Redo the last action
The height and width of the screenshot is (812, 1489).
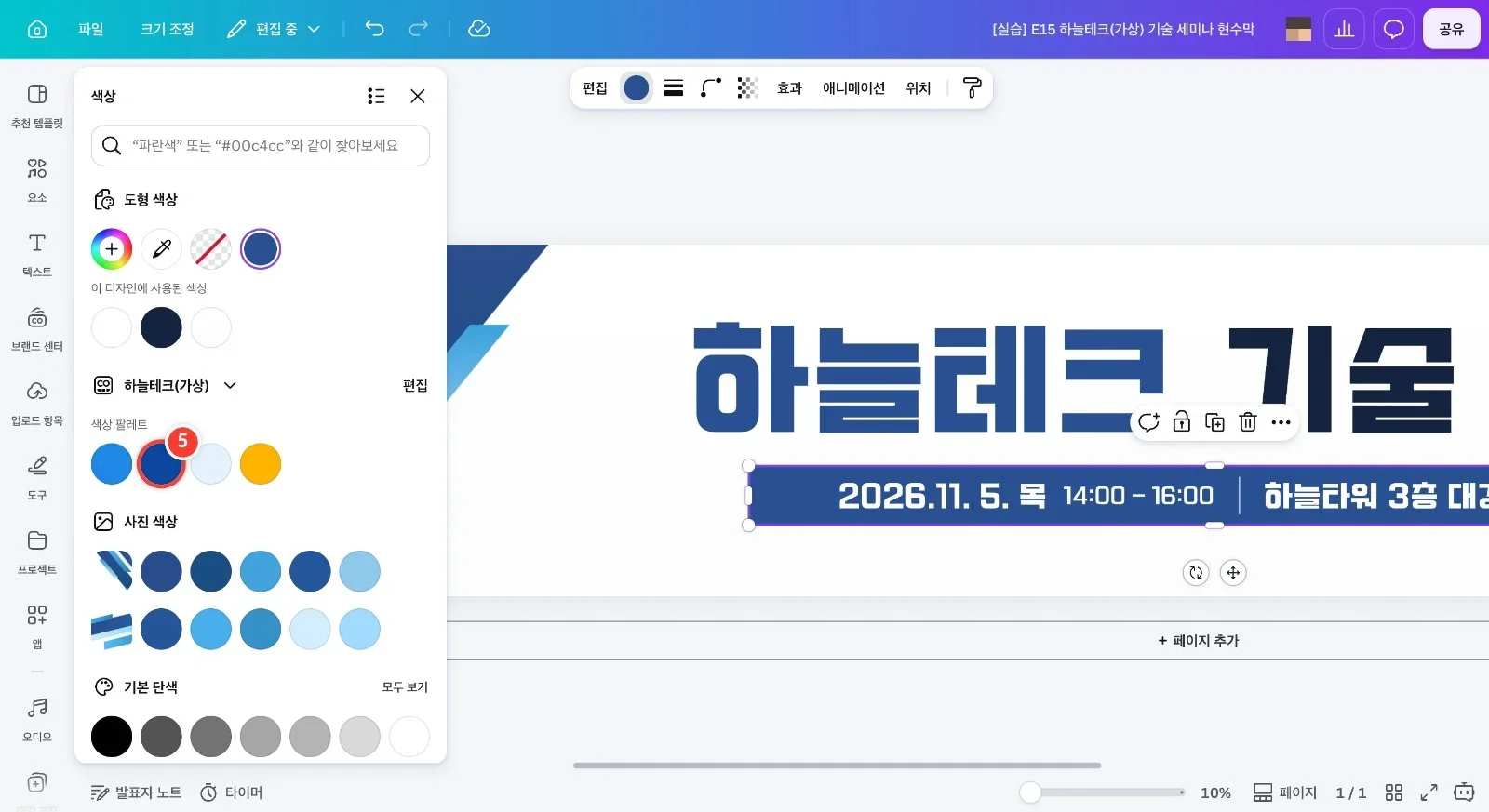tap(419, 29)
